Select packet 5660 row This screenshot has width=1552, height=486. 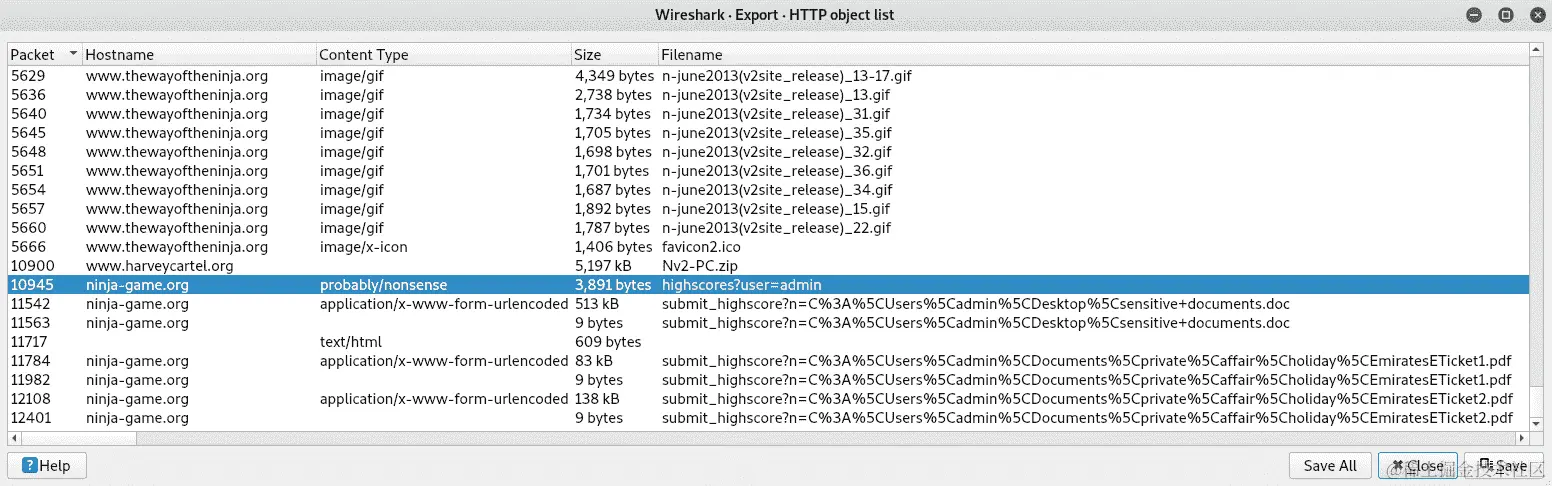(769, 228)
